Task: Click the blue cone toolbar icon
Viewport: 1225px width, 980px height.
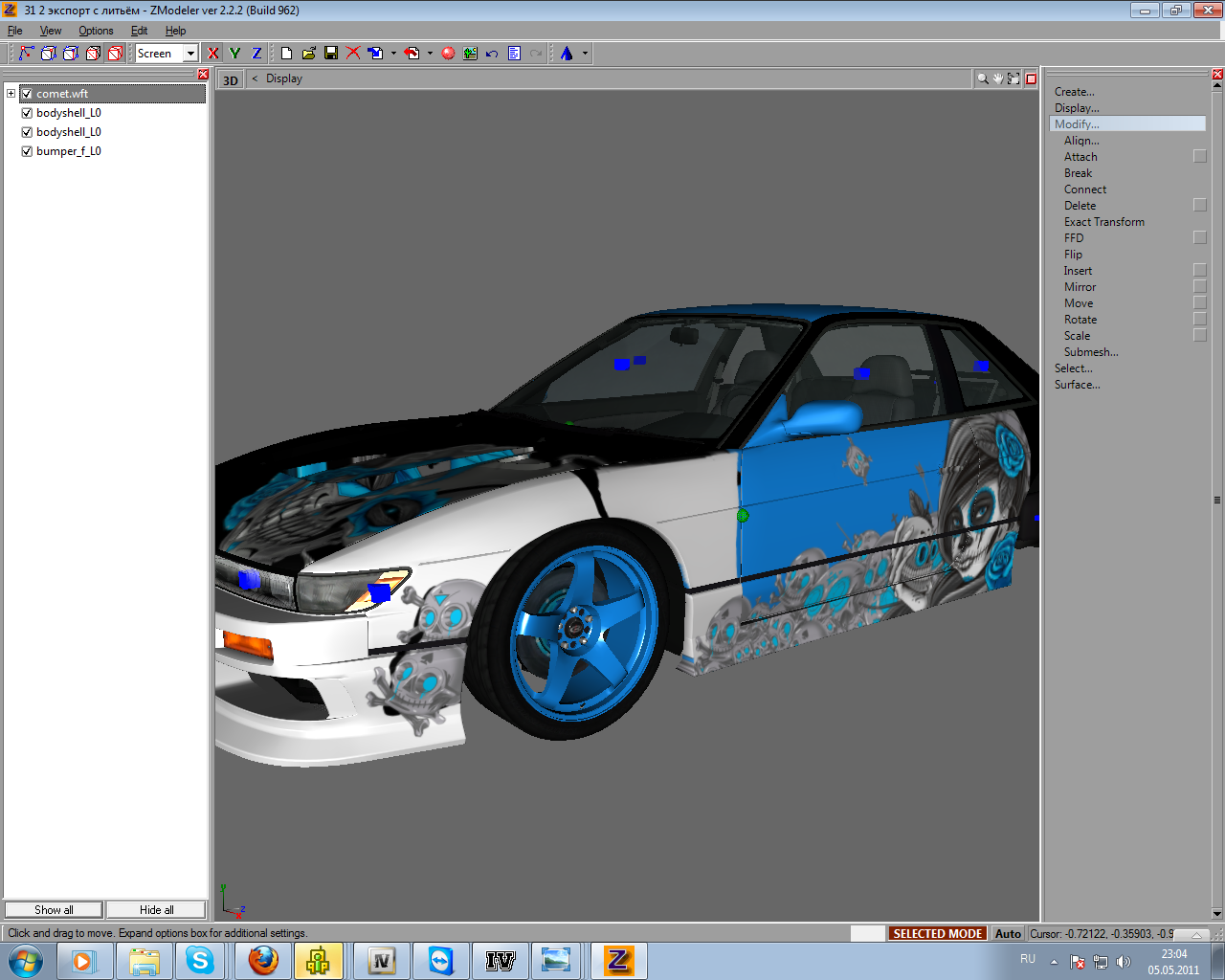Action: [567, 54]
